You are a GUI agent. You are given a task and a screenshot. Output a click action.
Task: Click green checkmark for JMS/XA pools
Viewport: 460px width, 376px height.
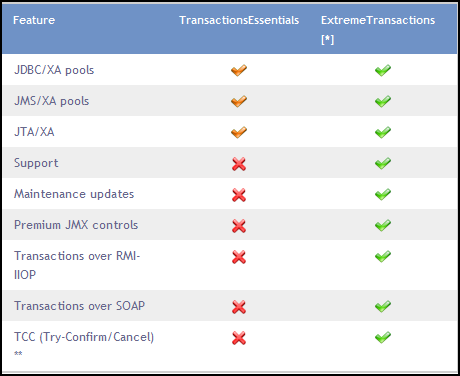click(x=383, y=101)
